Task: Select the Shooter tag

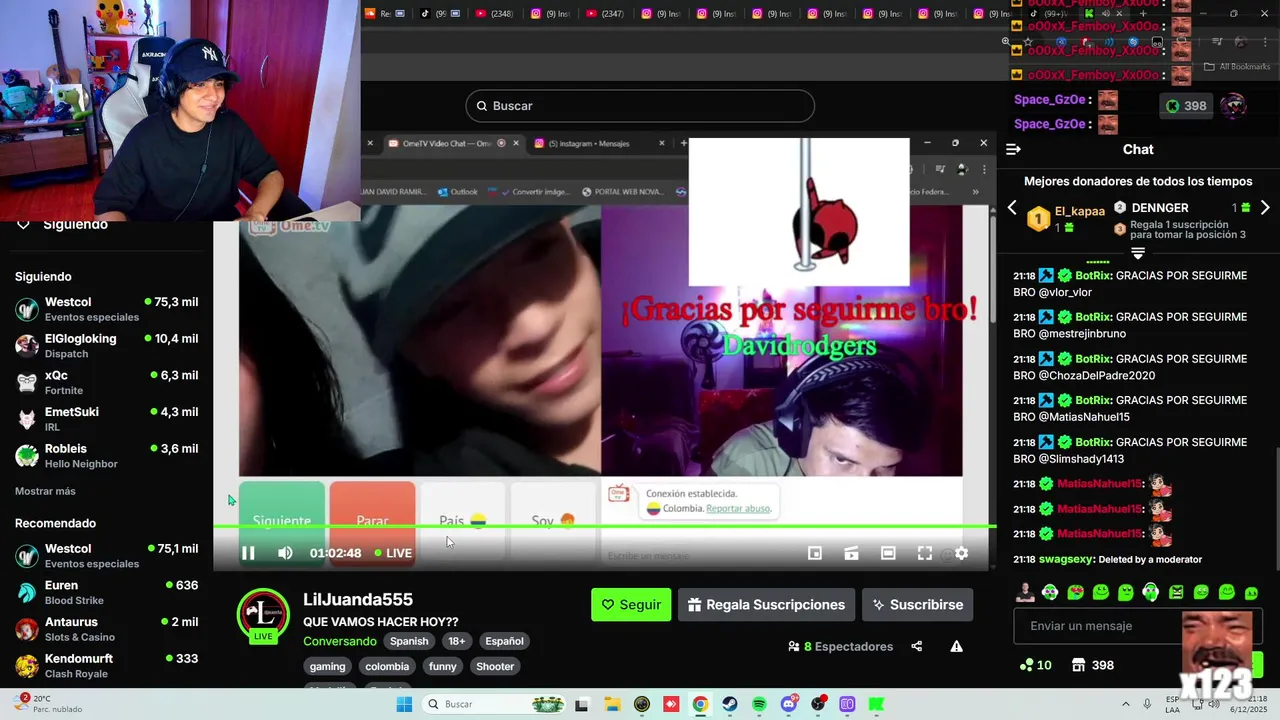Action: (495, 666)
